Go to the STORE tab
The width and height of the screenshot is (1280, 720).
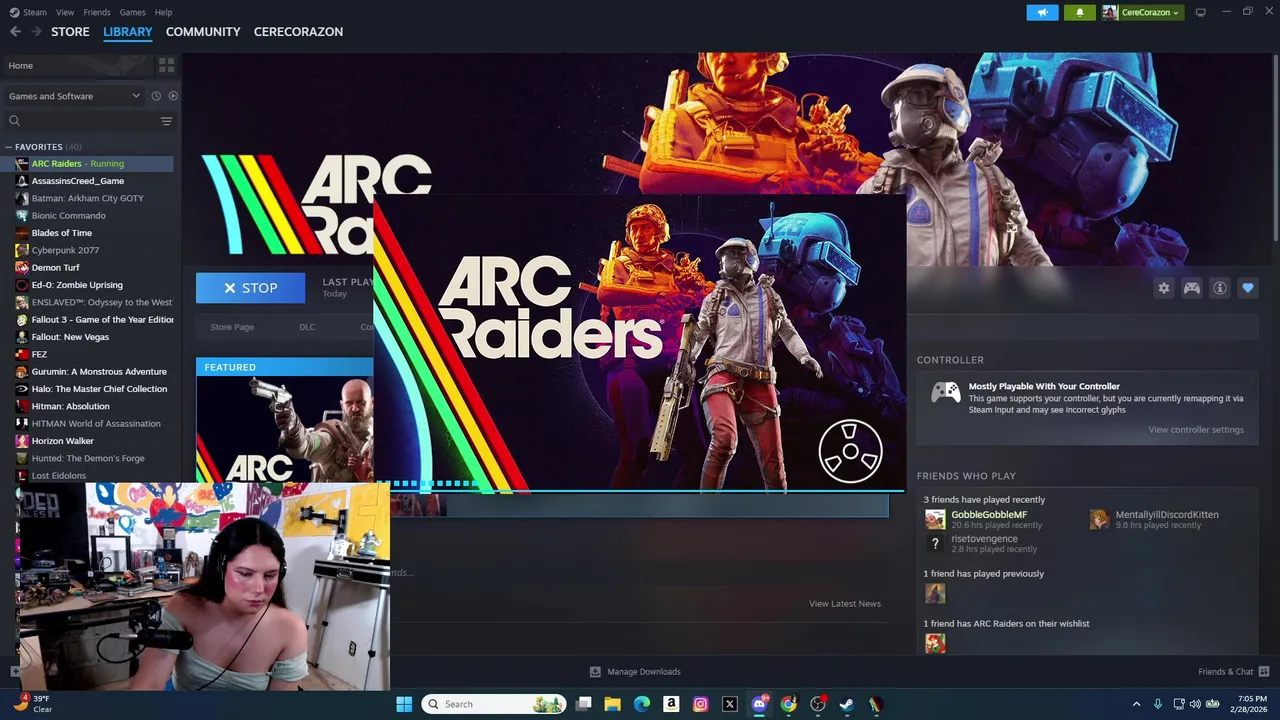coord(70,32)
